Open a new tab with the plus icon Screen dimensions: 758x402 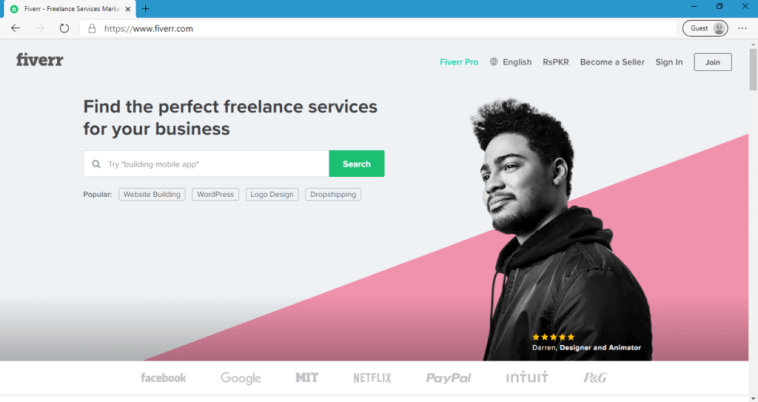pyautogui.click(x=146, y=9)
